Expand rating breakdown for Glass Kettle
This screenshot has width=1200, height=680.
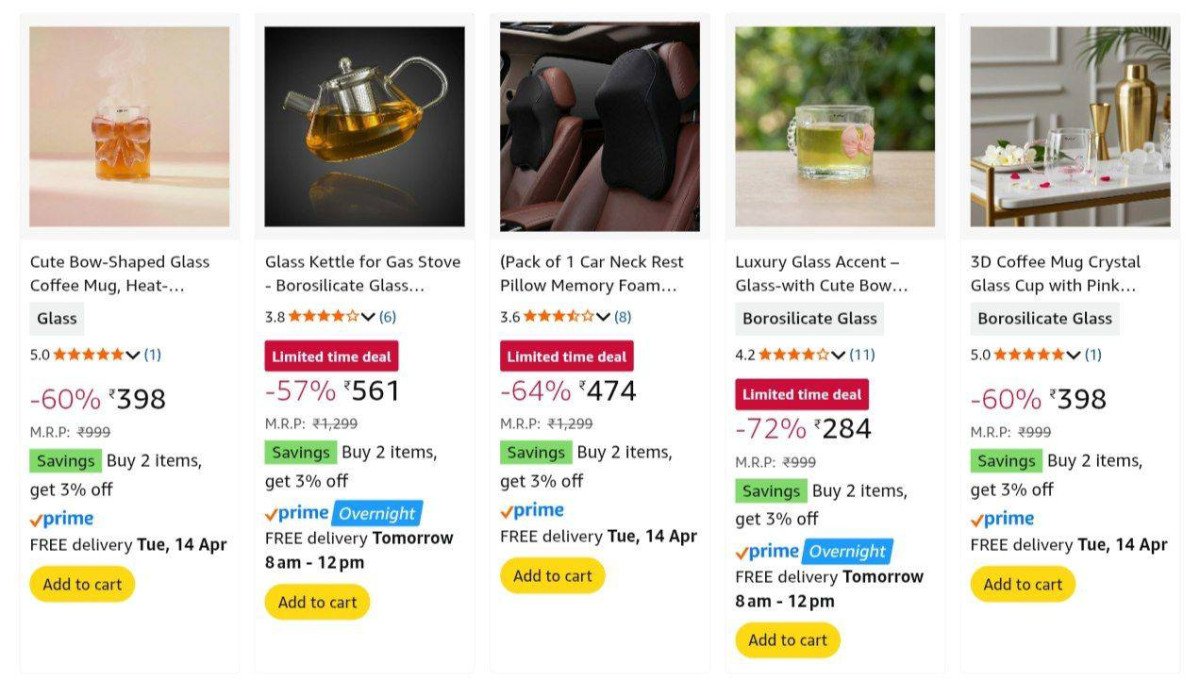pyautogui.click(x=368, y=317)
